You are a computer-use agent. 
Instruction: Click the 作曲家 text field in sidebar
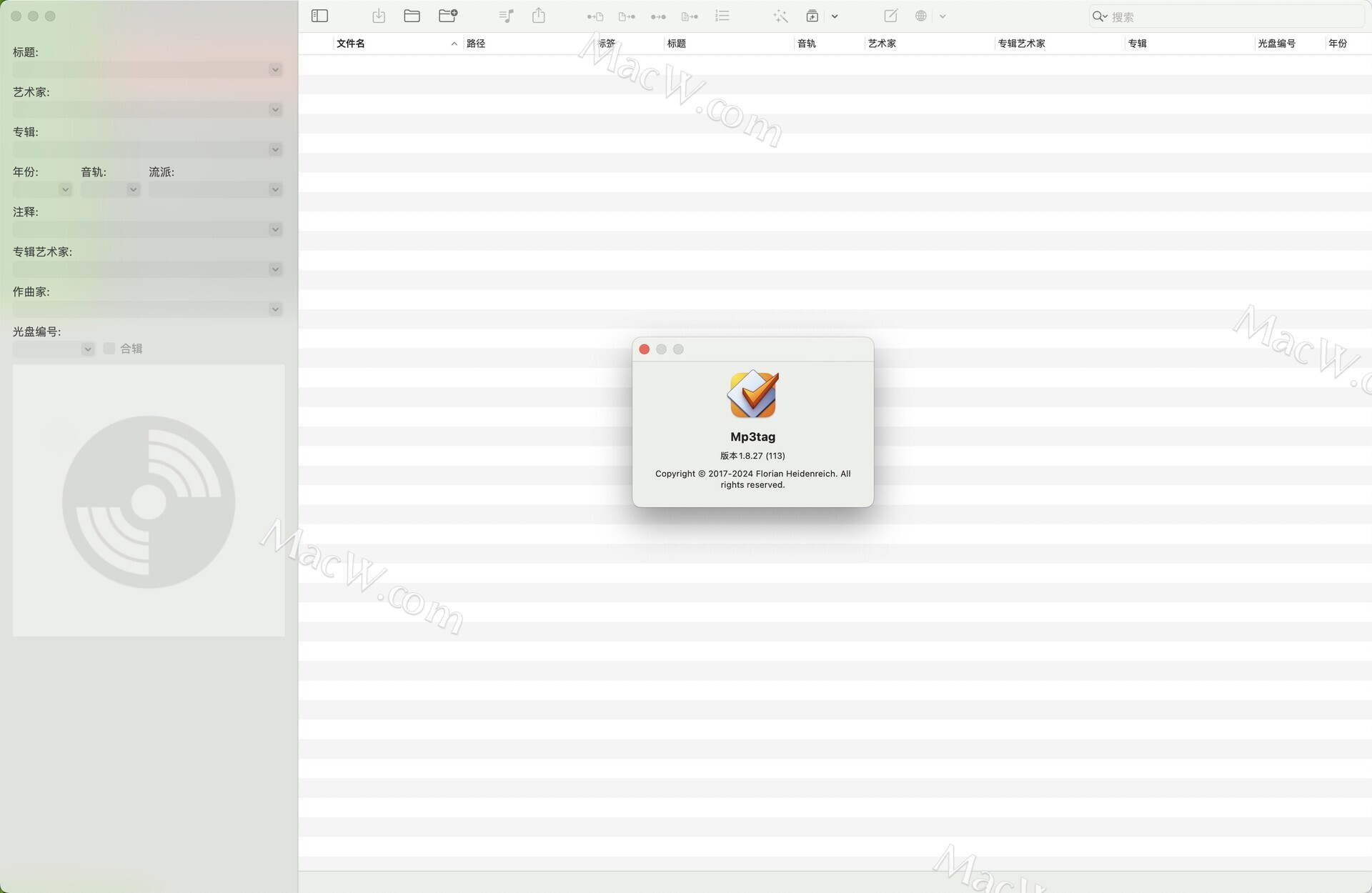tap(141, 310)
